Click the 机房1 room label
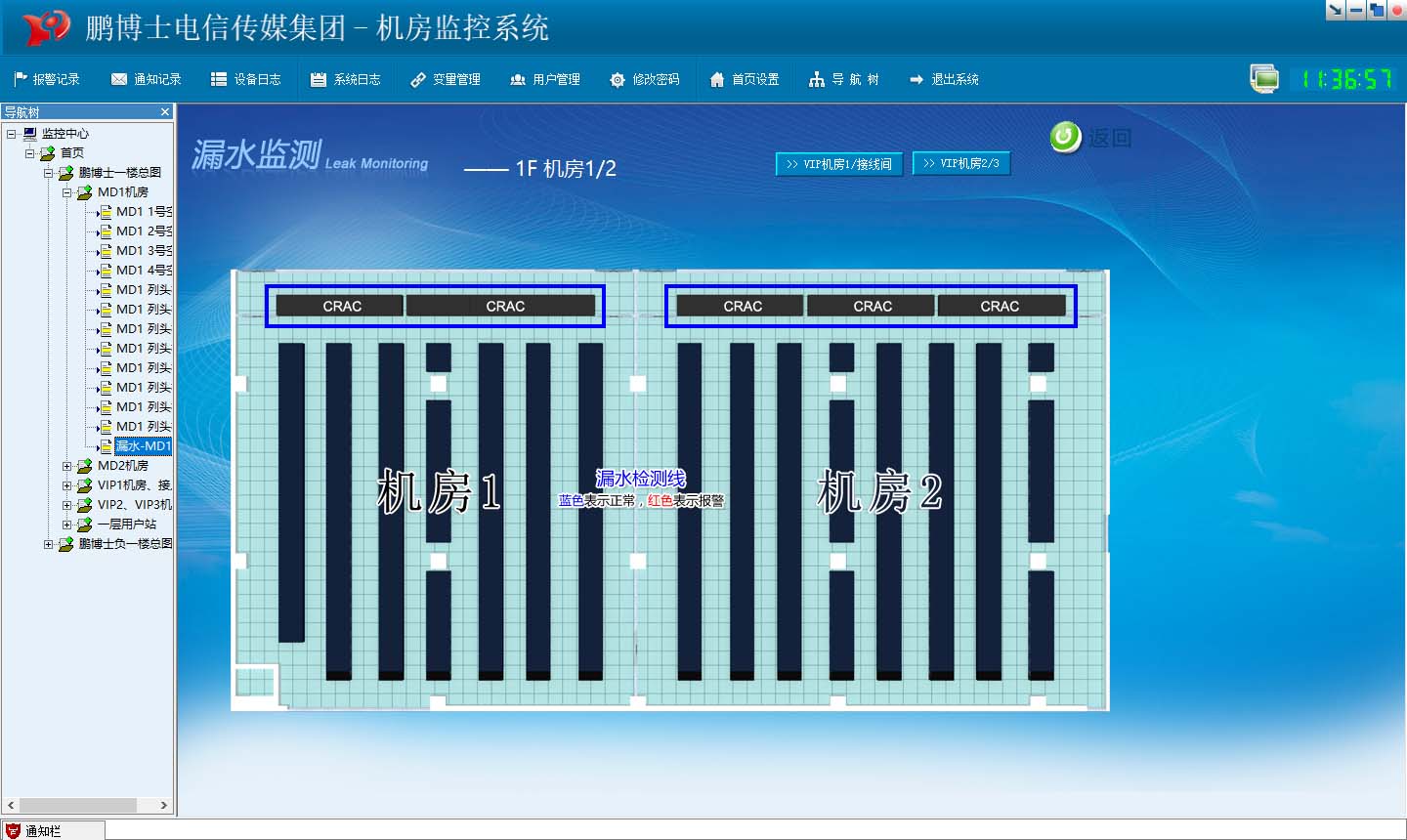 439,491
